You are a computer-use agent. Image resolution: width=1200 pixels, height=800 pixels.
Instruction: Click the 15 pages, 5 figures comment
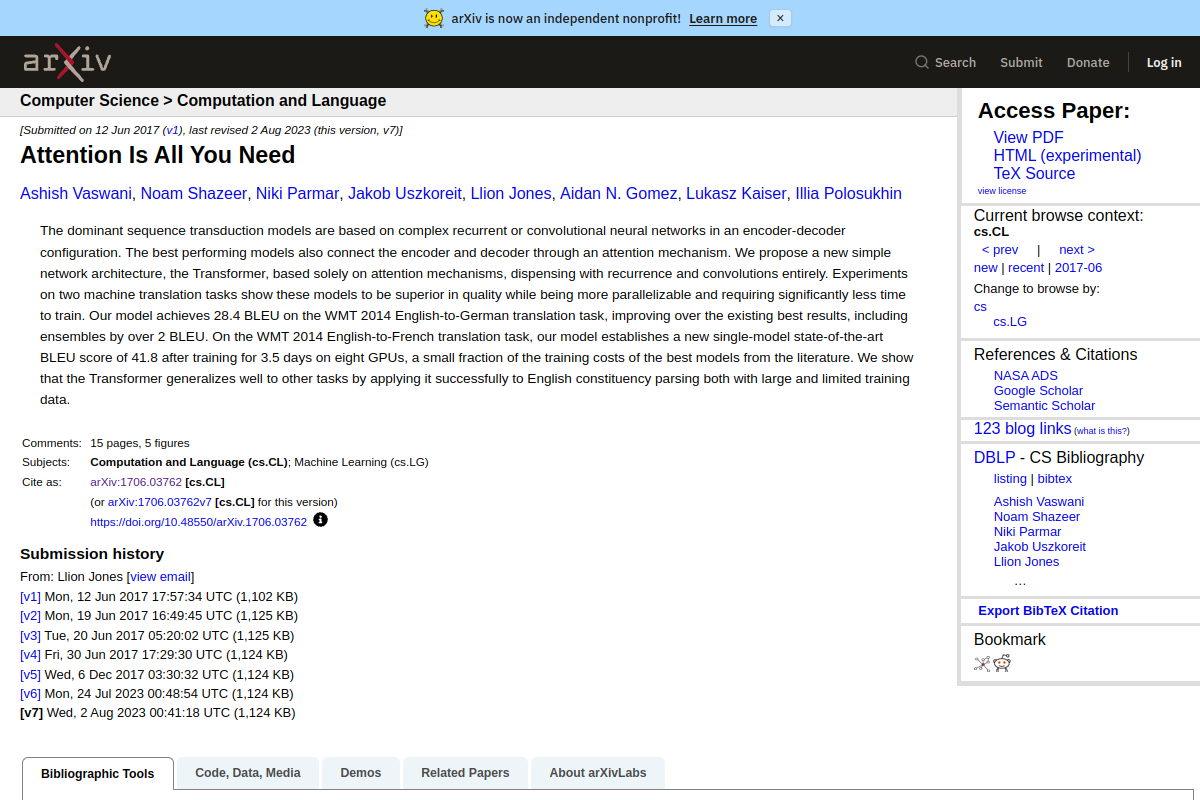click(139, 443)
